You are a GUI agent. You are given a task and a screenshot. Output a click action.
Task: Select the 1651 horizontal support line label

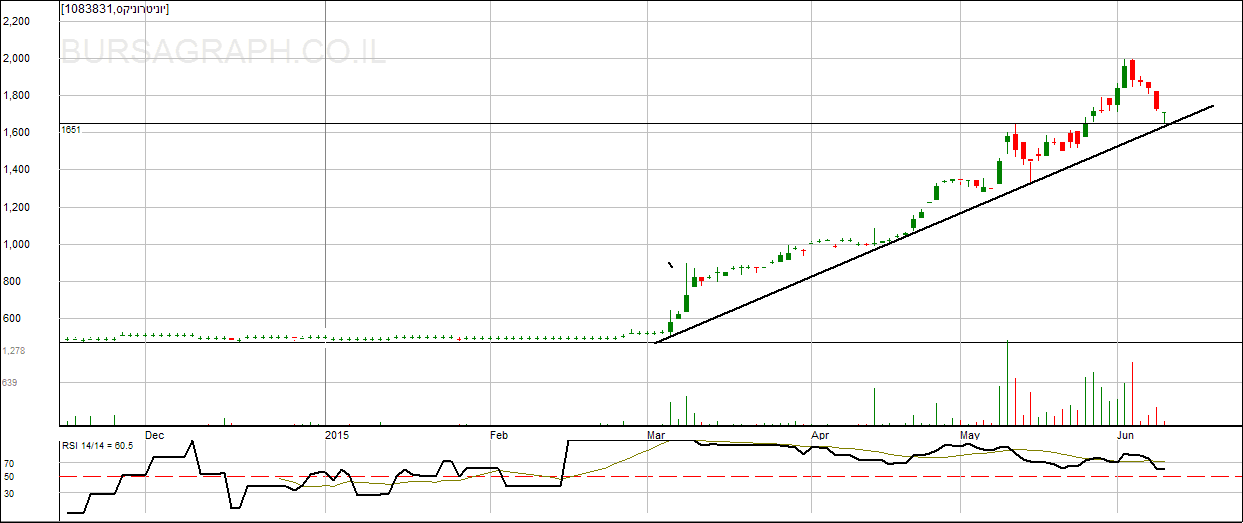(x=70, y=129)
